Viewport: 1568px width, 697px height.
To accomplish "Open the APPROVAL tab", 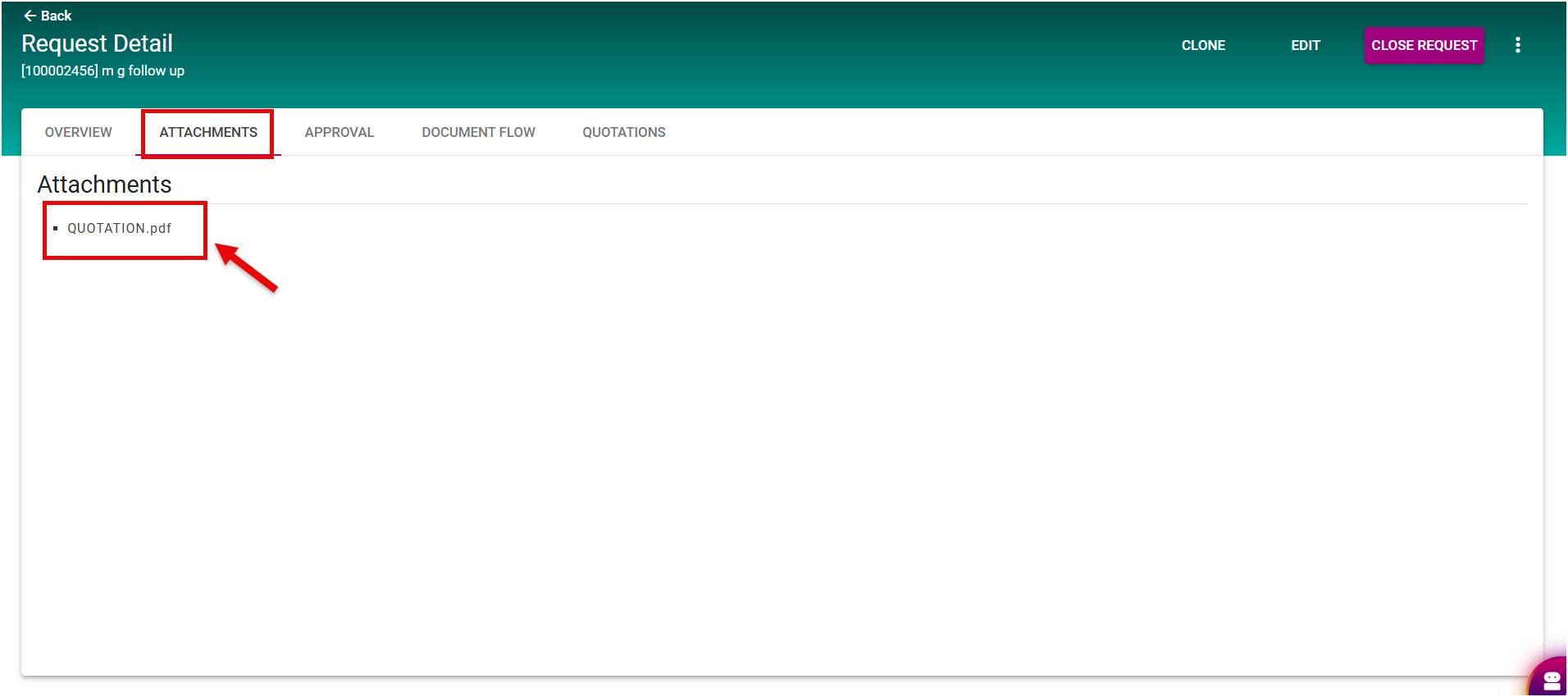I will pyautogui.click(x=339, y=132).
